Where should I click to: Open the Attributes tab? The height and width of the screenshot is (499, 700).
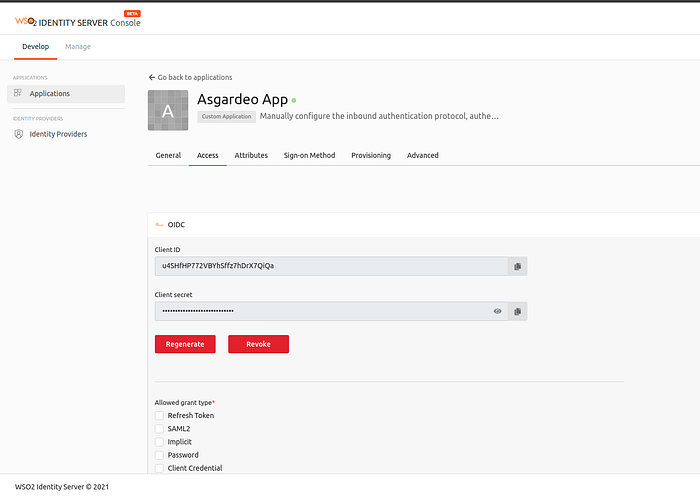251,155
